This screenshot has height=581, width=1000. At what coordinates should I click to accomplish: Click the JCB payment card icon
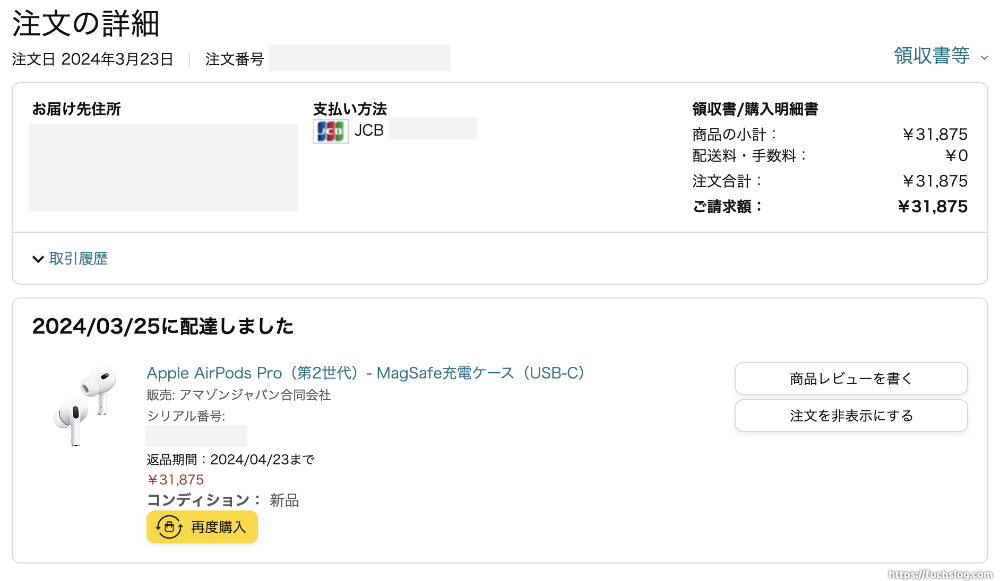click(330, 130)
